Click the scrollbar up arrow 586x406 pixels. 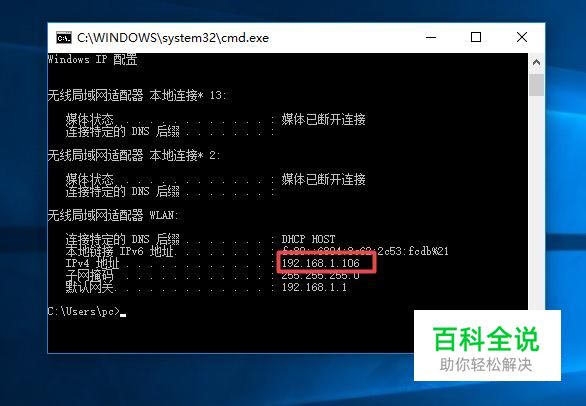point(536,62)
